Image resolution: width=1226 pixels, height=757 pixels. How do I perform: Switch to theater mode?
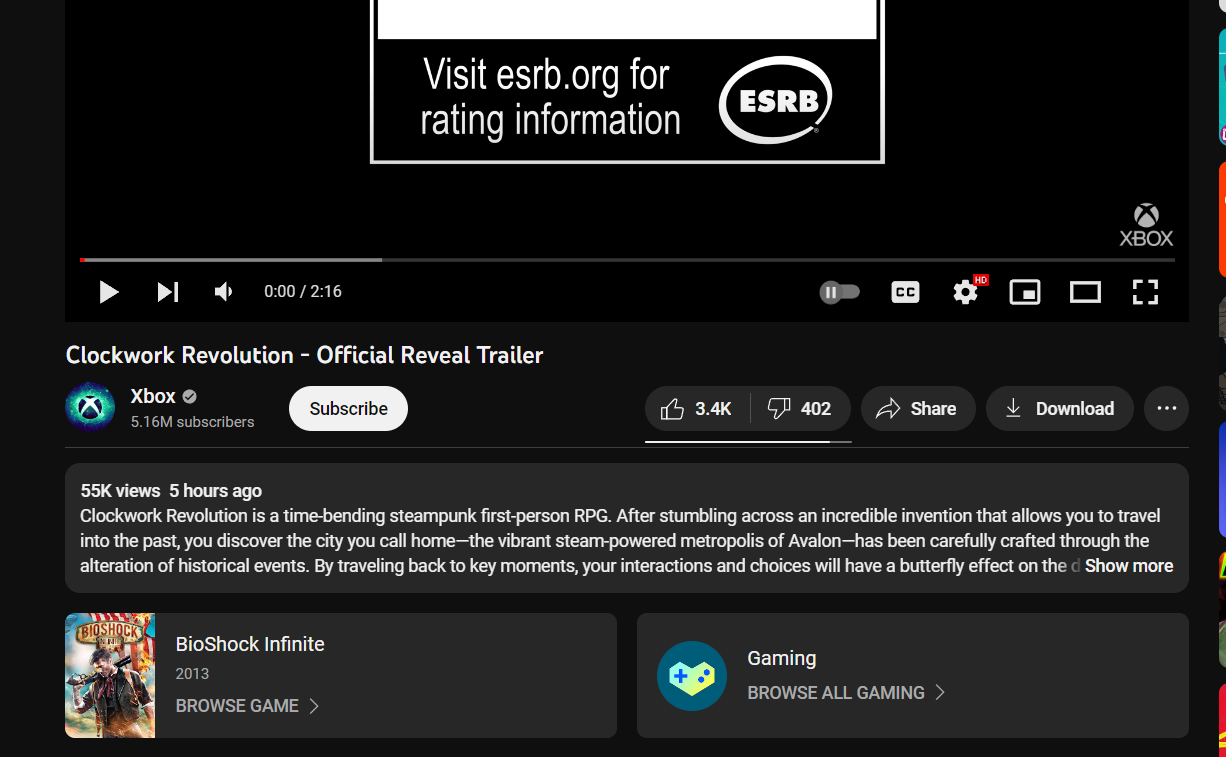click(x=1085, y=292)
